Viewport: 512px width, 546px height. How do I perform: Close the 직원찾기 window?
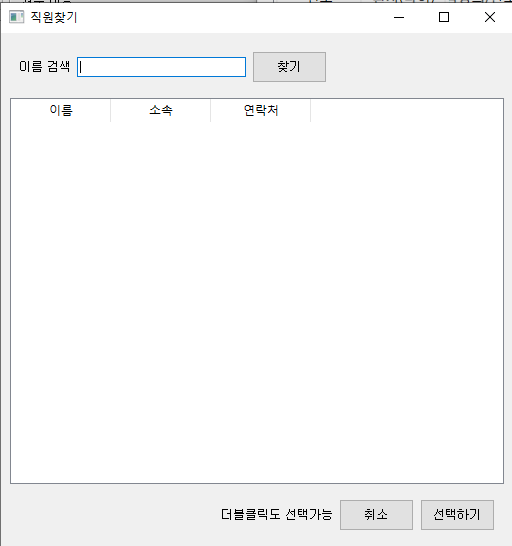(490, 17)
